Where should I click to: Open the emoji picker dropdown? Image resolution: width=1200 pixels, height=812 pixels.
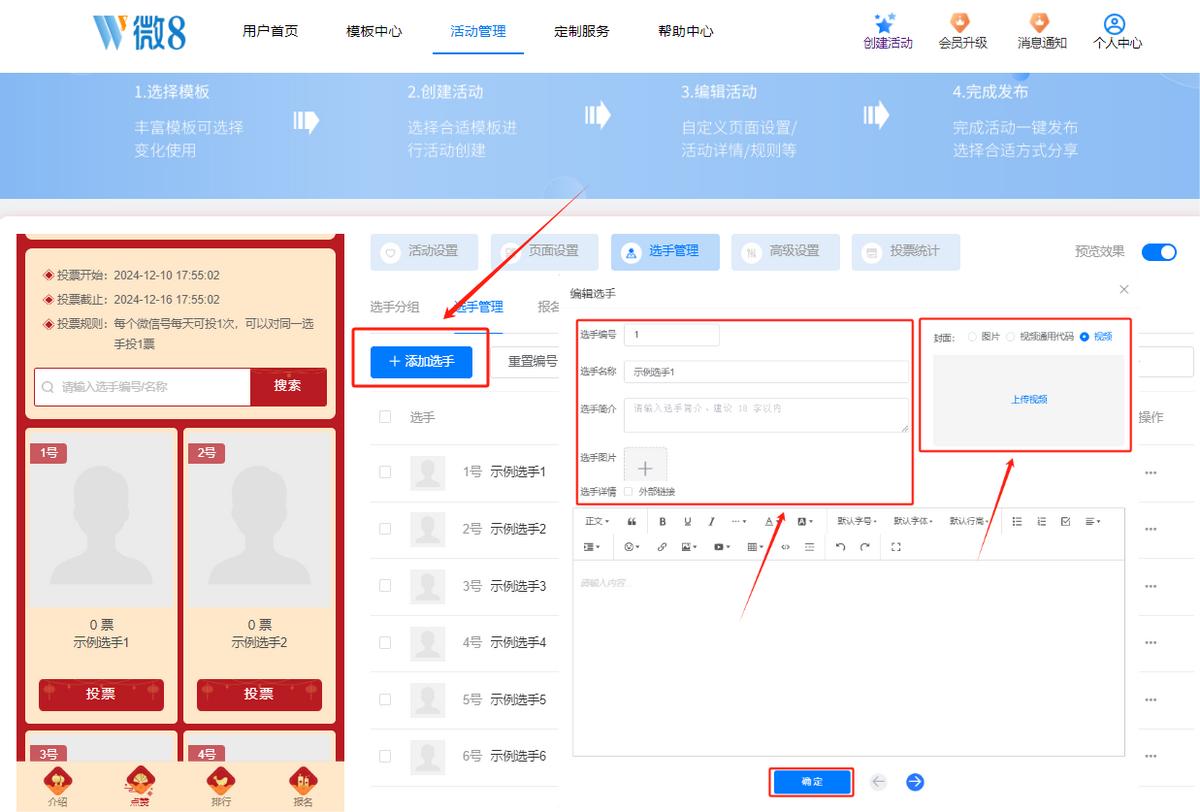pyautogui.click(x=631, y=547)
